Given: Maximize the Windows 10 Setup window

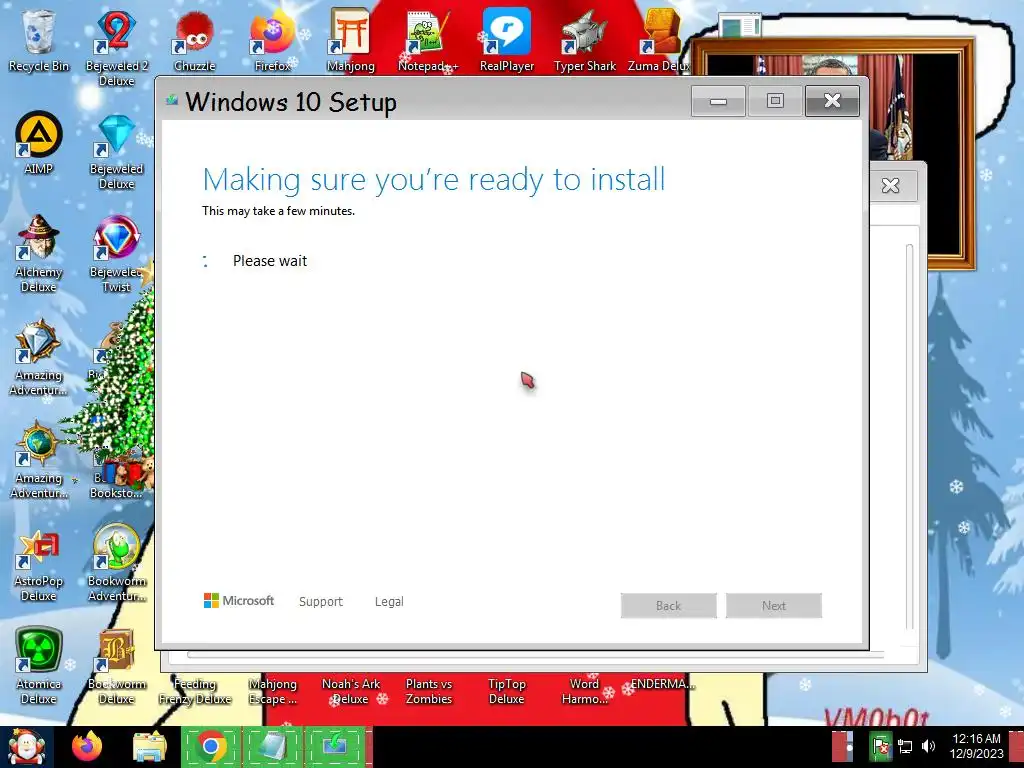Looking at the screenshot, I should click(x=775, y=101).
